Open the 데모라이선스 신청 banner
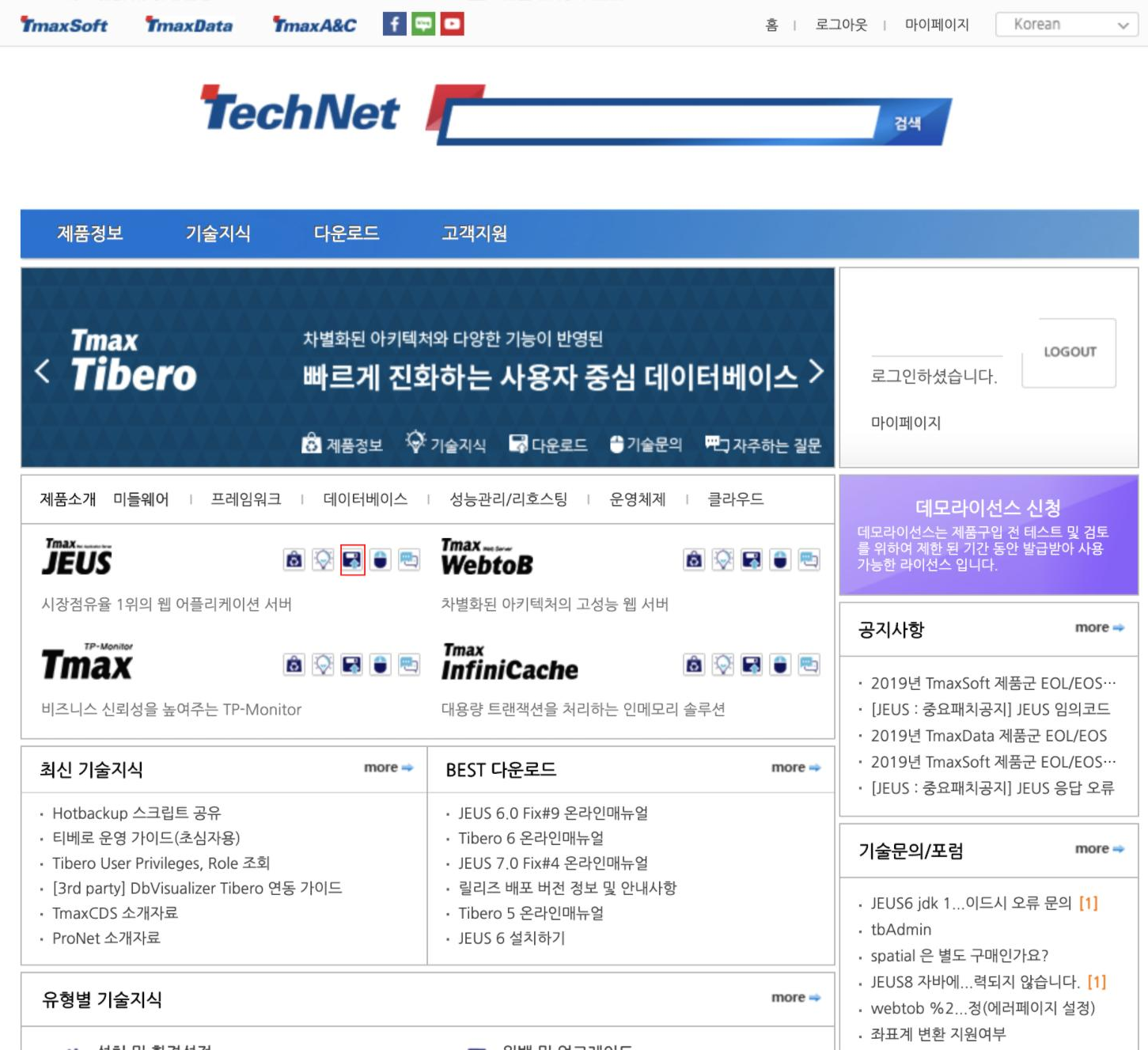 (989, 535)
